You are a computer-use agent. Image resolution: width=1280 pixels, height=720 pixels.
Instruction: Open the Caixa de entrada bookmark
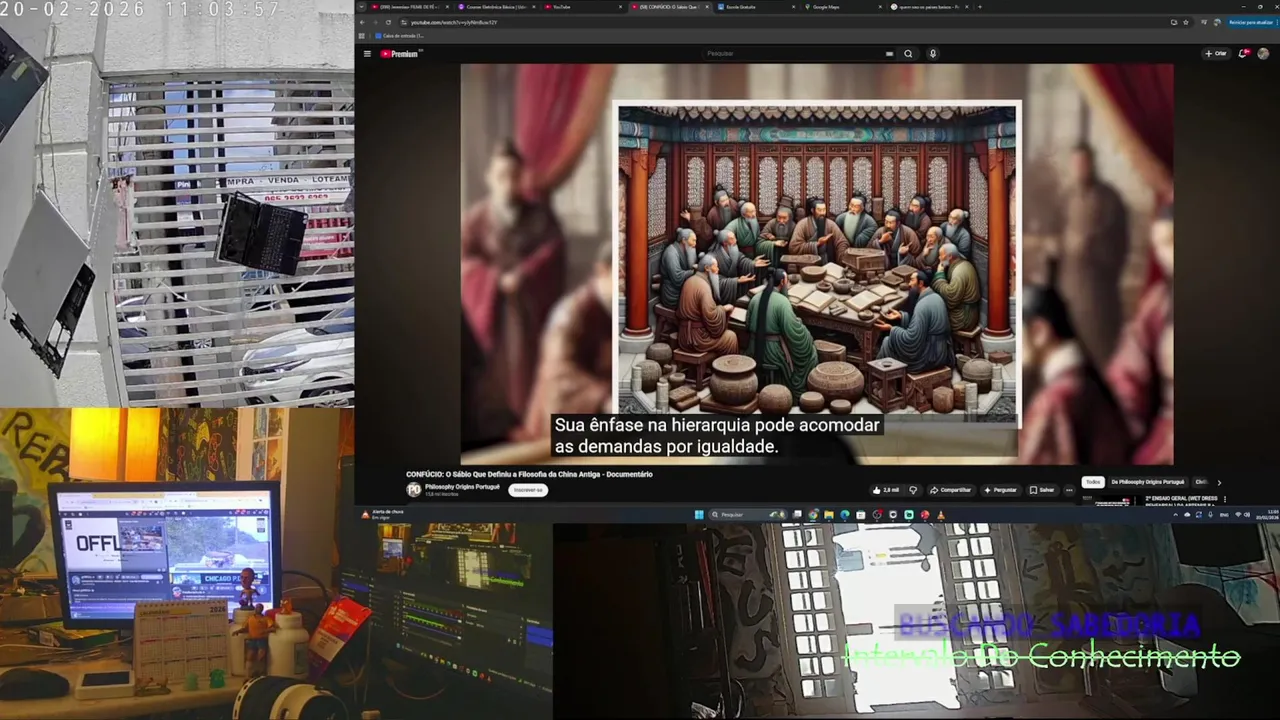(x=399, y=36)
